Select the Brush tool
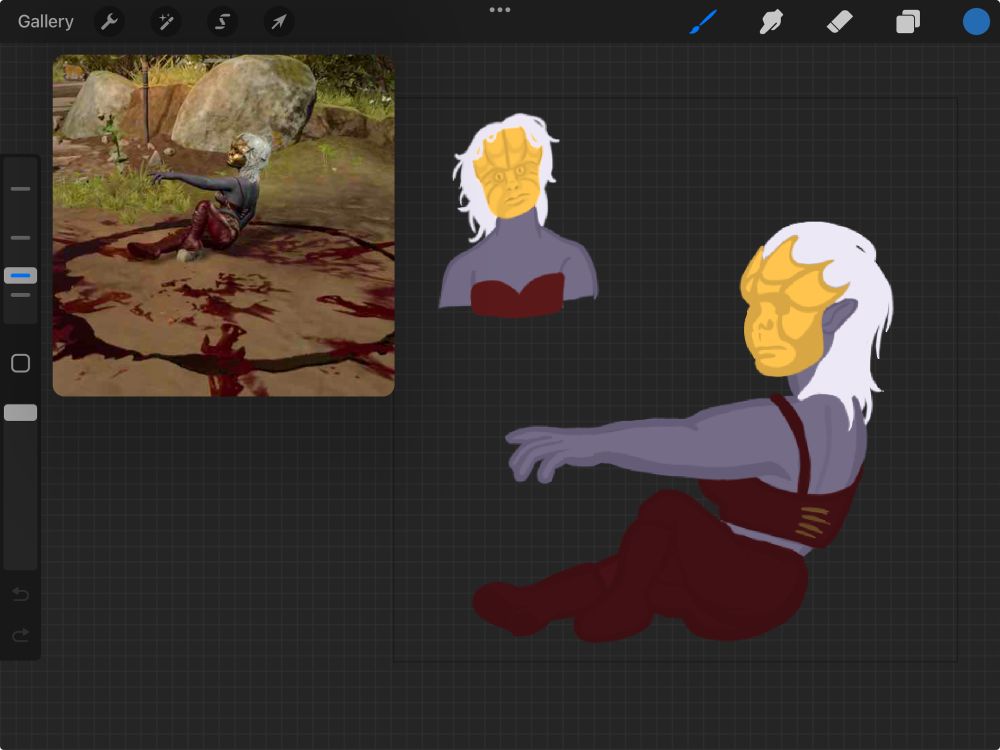Screen dimensions: 1000x750 [704, 21]
